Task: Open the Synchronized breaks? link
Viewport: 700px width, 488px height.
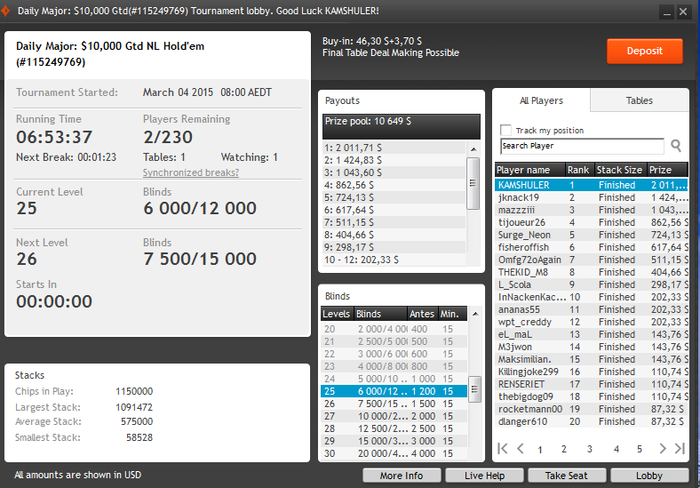Action: coord(191,172)
